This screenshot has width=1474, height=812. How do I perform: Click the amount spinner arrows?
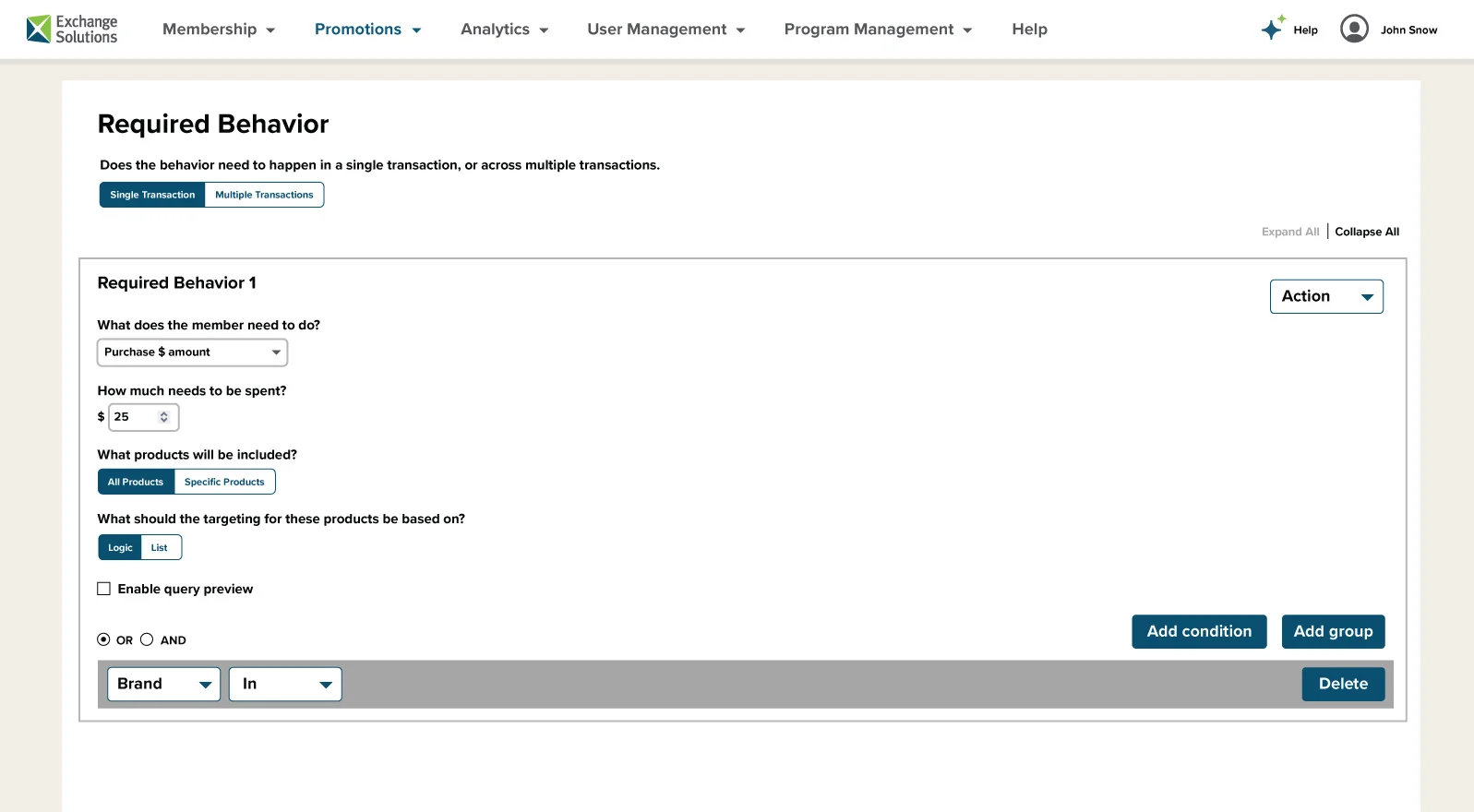tap(164, 417)
